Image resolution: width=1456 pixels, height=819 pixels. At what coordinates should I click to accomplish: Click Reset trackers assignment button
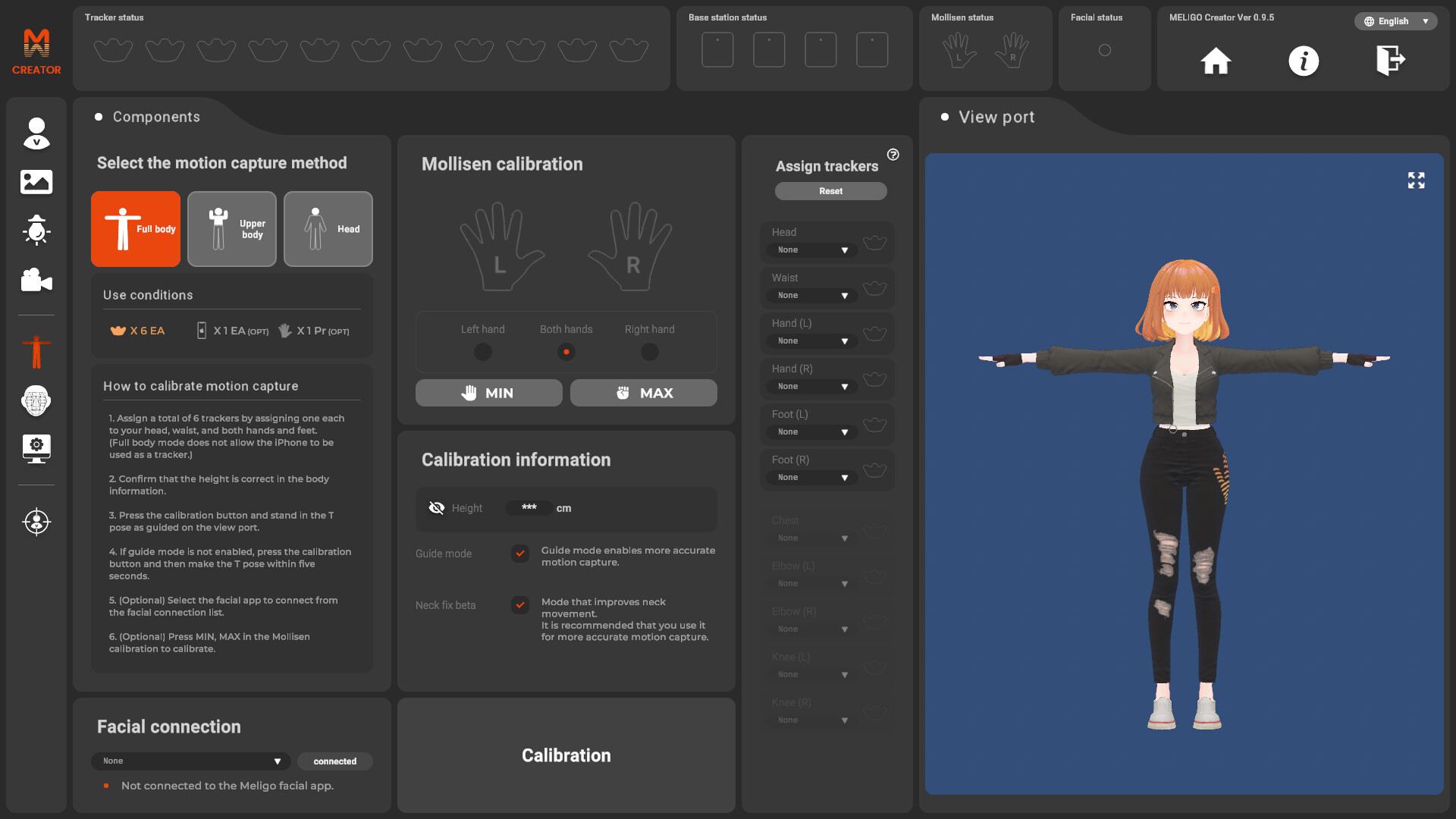point(830,190)
